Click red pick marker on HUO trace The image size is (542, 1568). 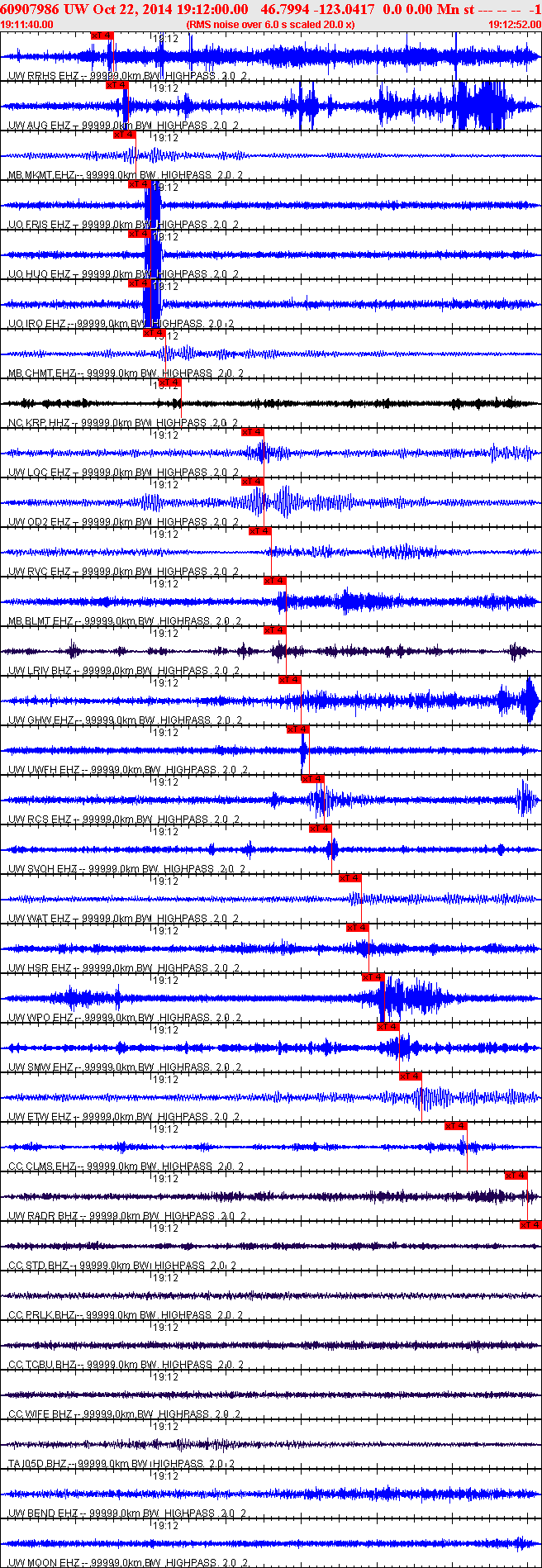tap(140, 234)
